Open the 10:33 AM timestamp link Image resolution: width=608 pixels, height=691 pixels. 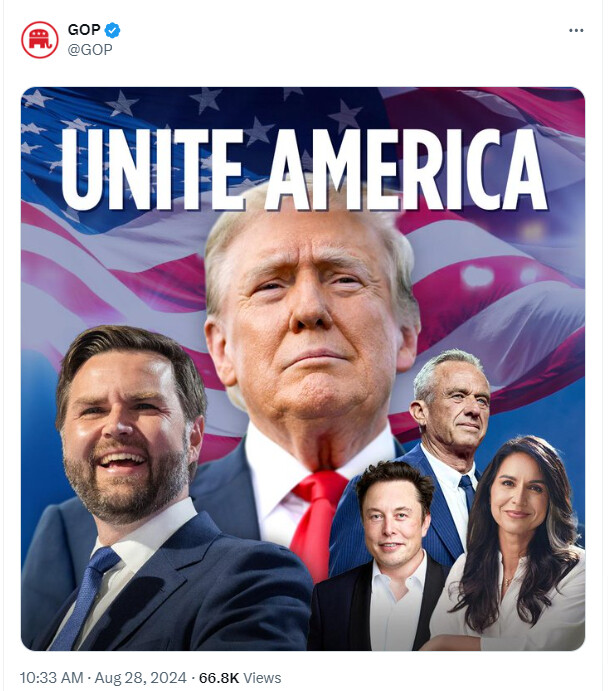coord(51,677)
